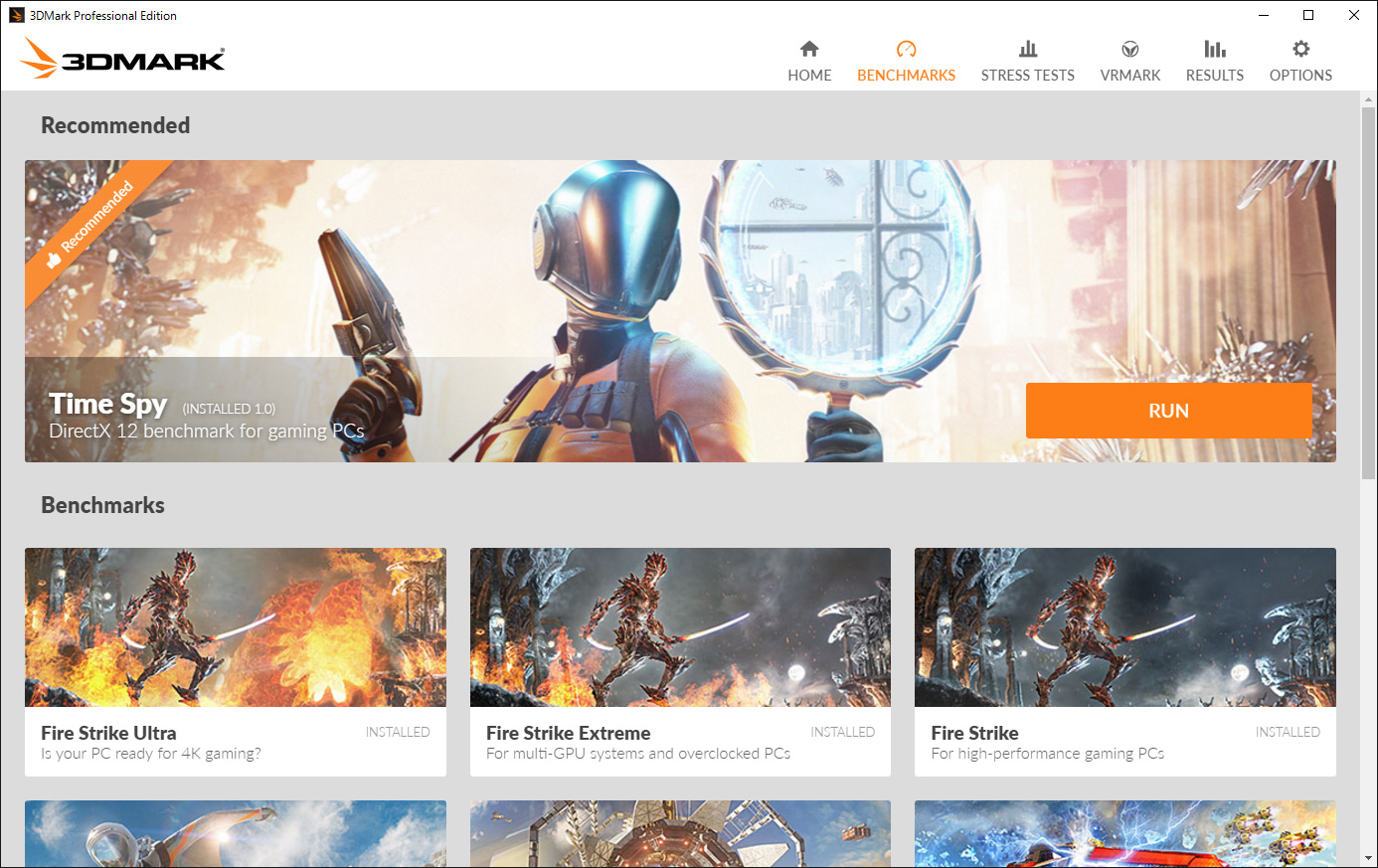Click 'For high-performance gaming PCs' description

click(1048, 754)
